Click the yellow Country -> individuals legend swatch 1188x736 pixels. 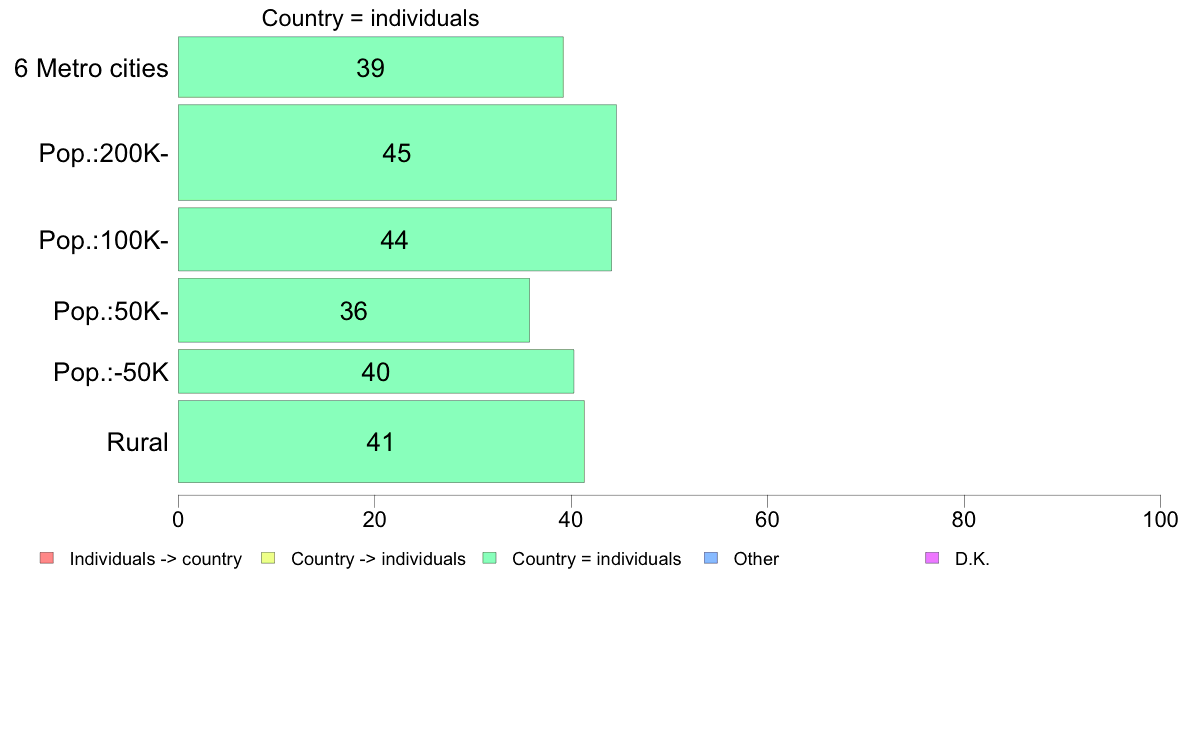click(x=268, y=559)
